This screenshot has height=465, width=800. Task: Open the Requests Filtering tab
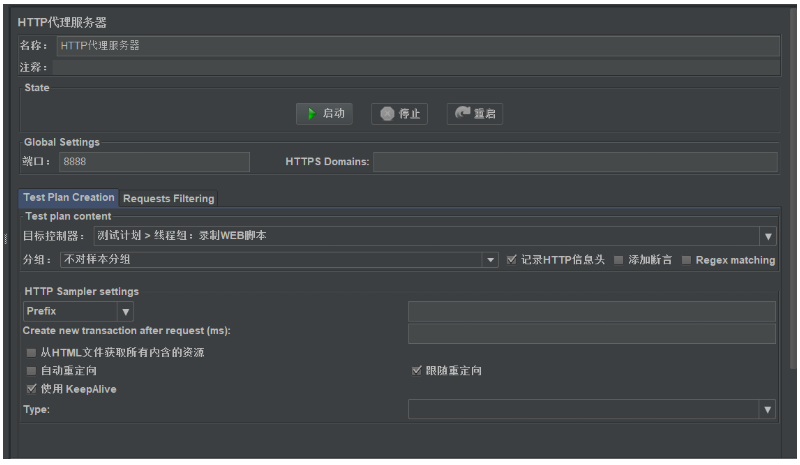point(168,198)
